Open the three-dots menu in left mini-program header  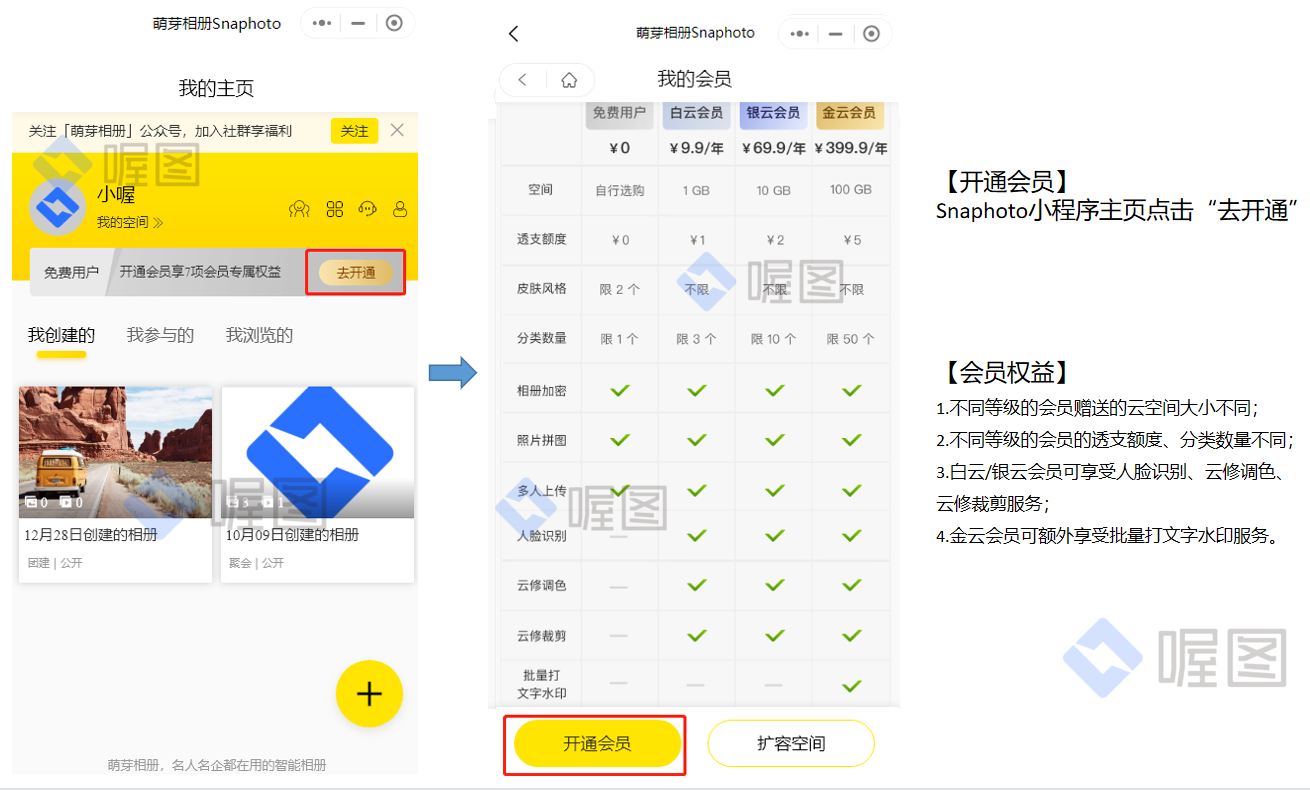(322, 23)
